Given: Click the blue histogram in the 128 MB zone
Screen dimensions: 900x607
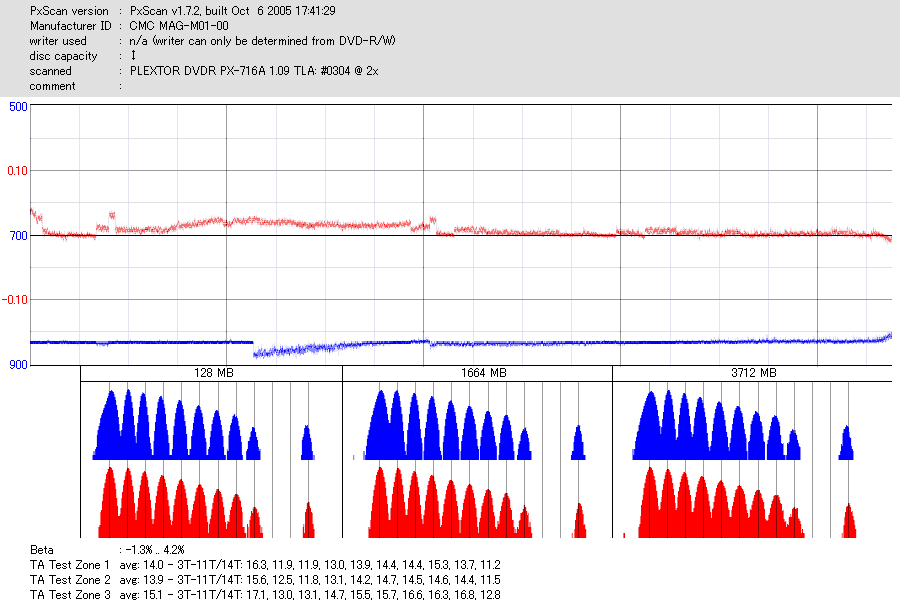Looking at the screenshot, I should [203, 425].
